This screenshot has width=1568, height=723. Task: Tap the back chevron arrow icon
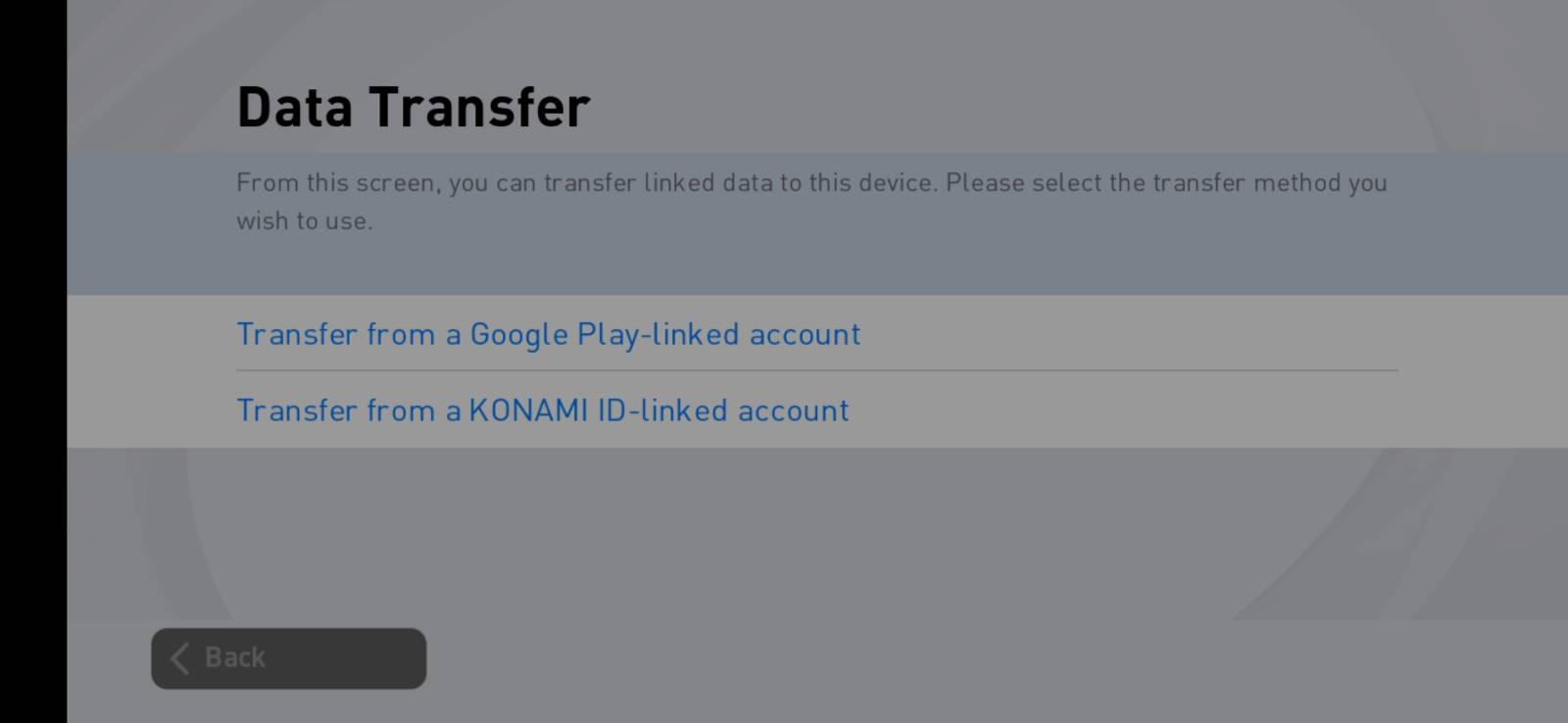(179, 658)
